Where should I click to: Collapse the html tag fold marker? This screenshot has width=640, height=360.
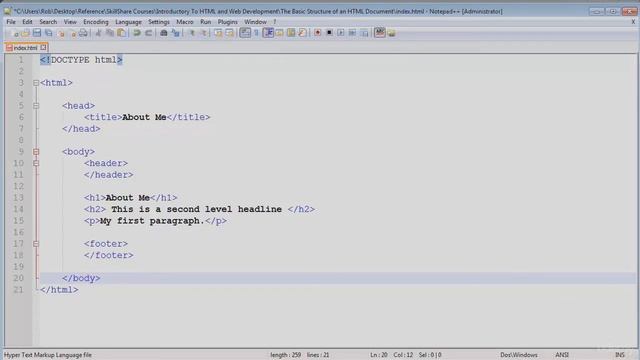click(x=36, y=83)
